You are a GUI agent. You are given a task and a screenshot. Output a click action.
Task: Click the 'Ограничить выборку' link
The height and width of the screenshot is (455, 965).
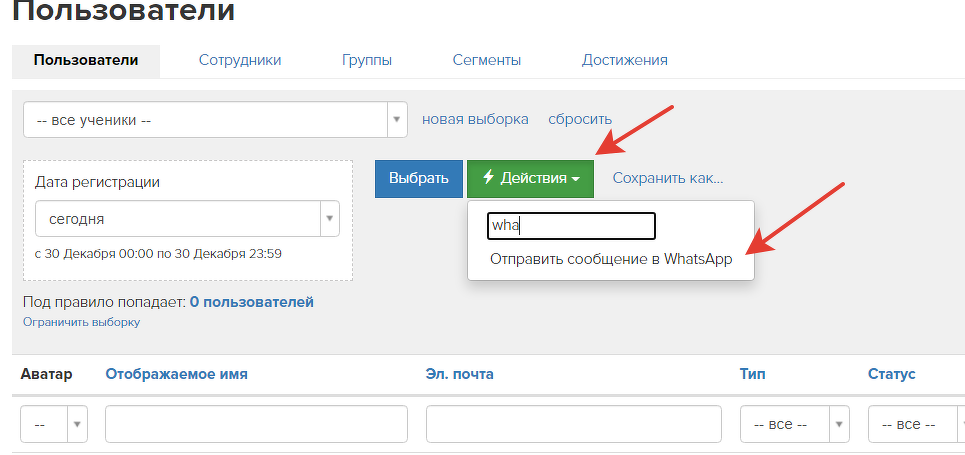click(81, 322)
